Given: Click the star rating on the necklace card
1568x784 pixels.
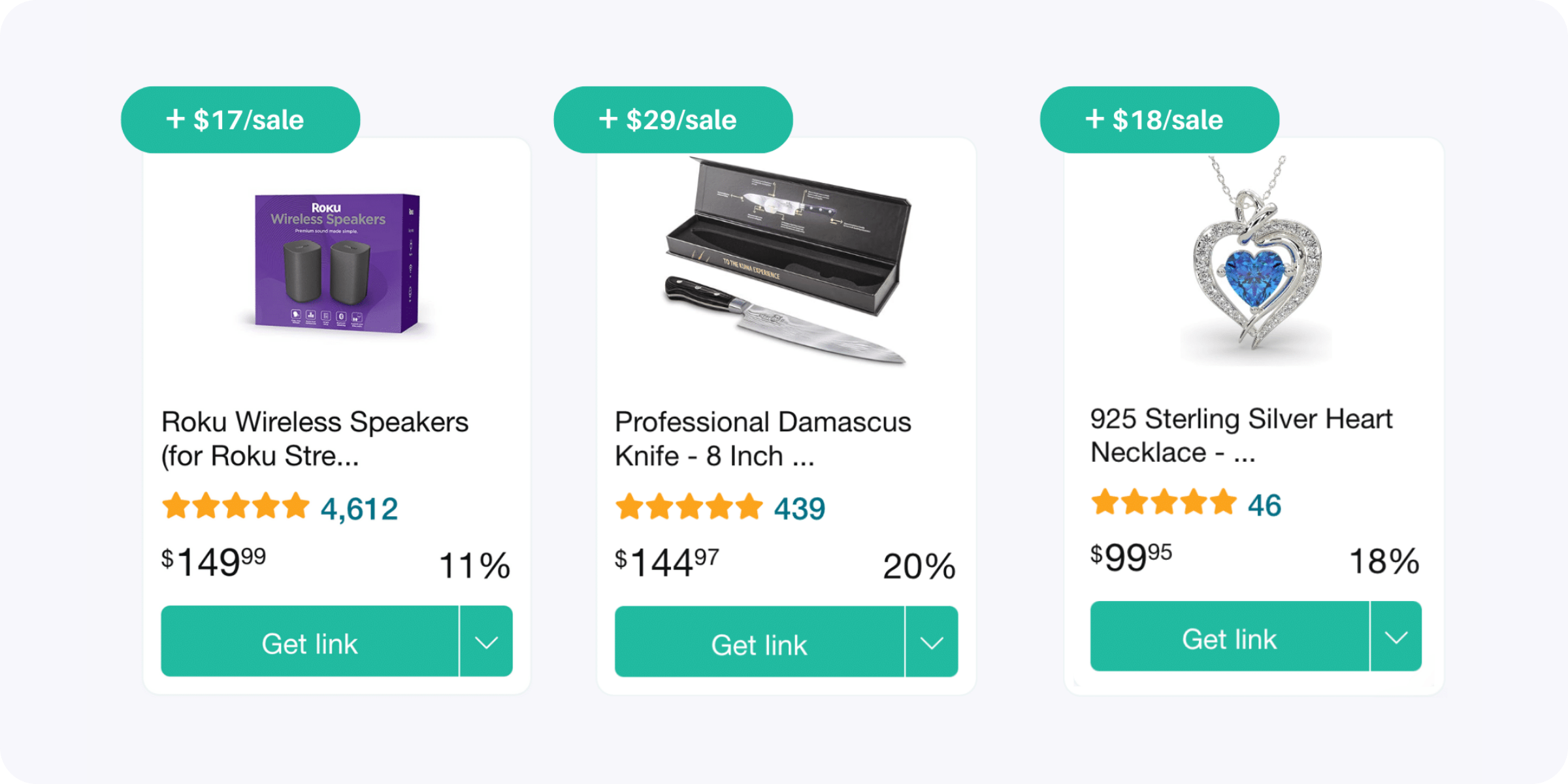Looking at the screenshot, I should point(1164,502).
